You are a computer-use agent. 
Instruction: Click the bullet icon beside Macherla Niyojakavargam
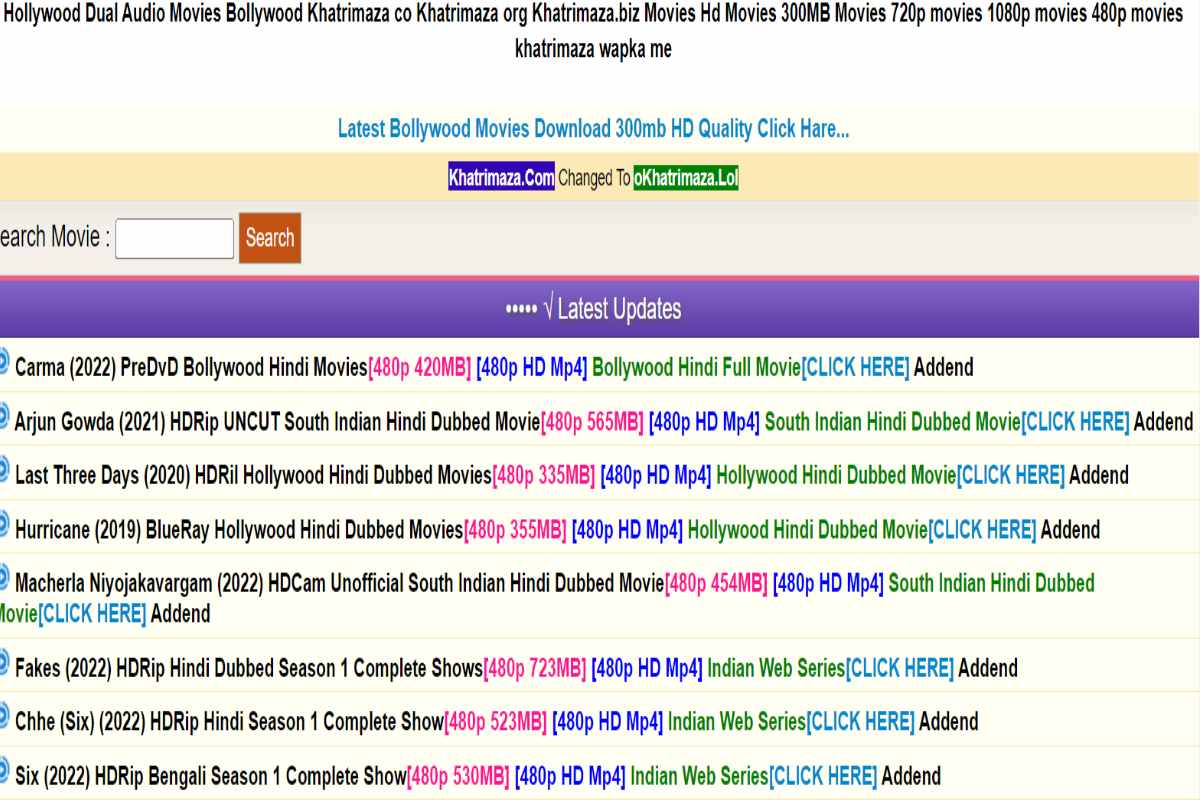(x=3, y=578)
